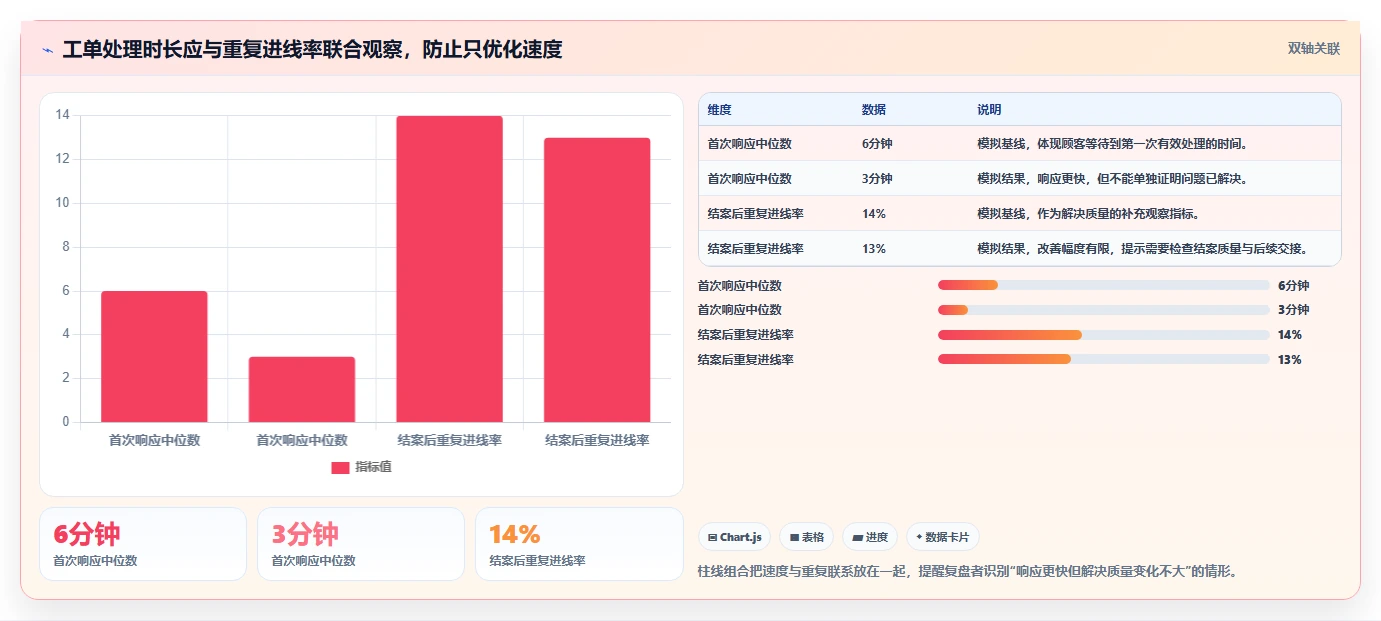The width and height of the screenshot is (1381, 621).
Task: Click the chart bar with value 13
Action: (x=597, y=280)
